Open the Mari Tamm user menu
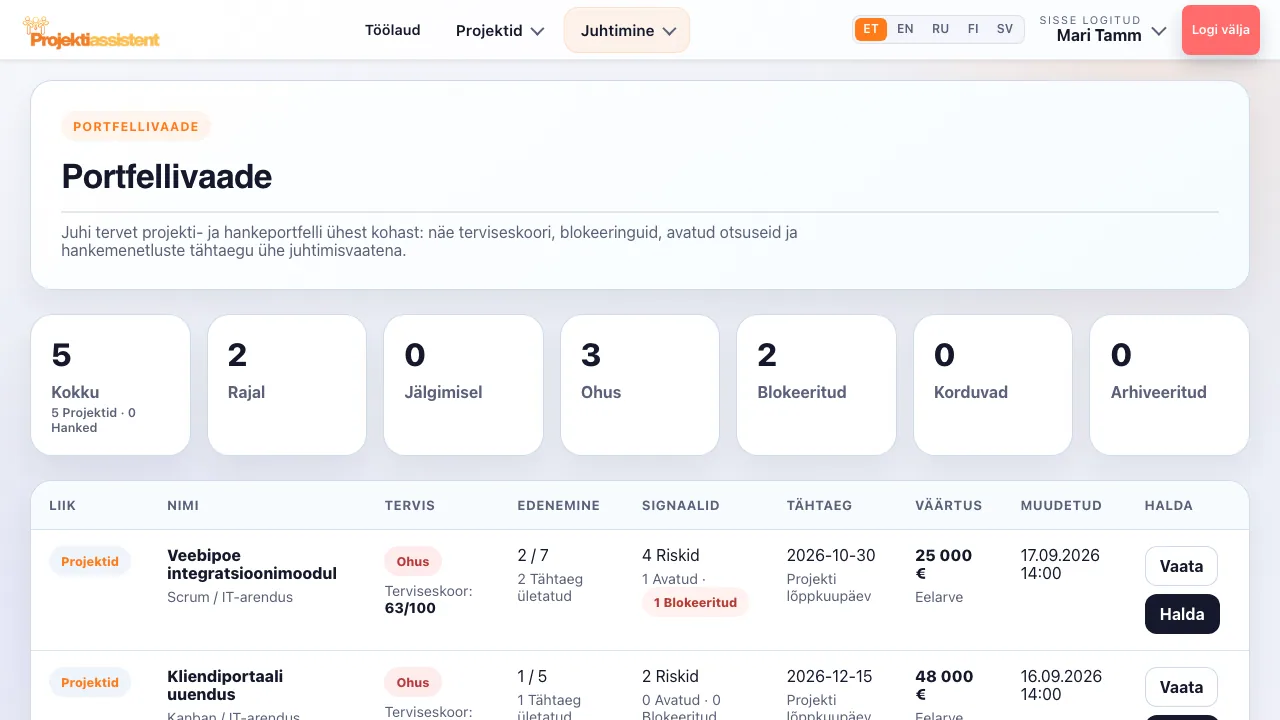This screenshot has width=1280, height=720. [1103, 30]
